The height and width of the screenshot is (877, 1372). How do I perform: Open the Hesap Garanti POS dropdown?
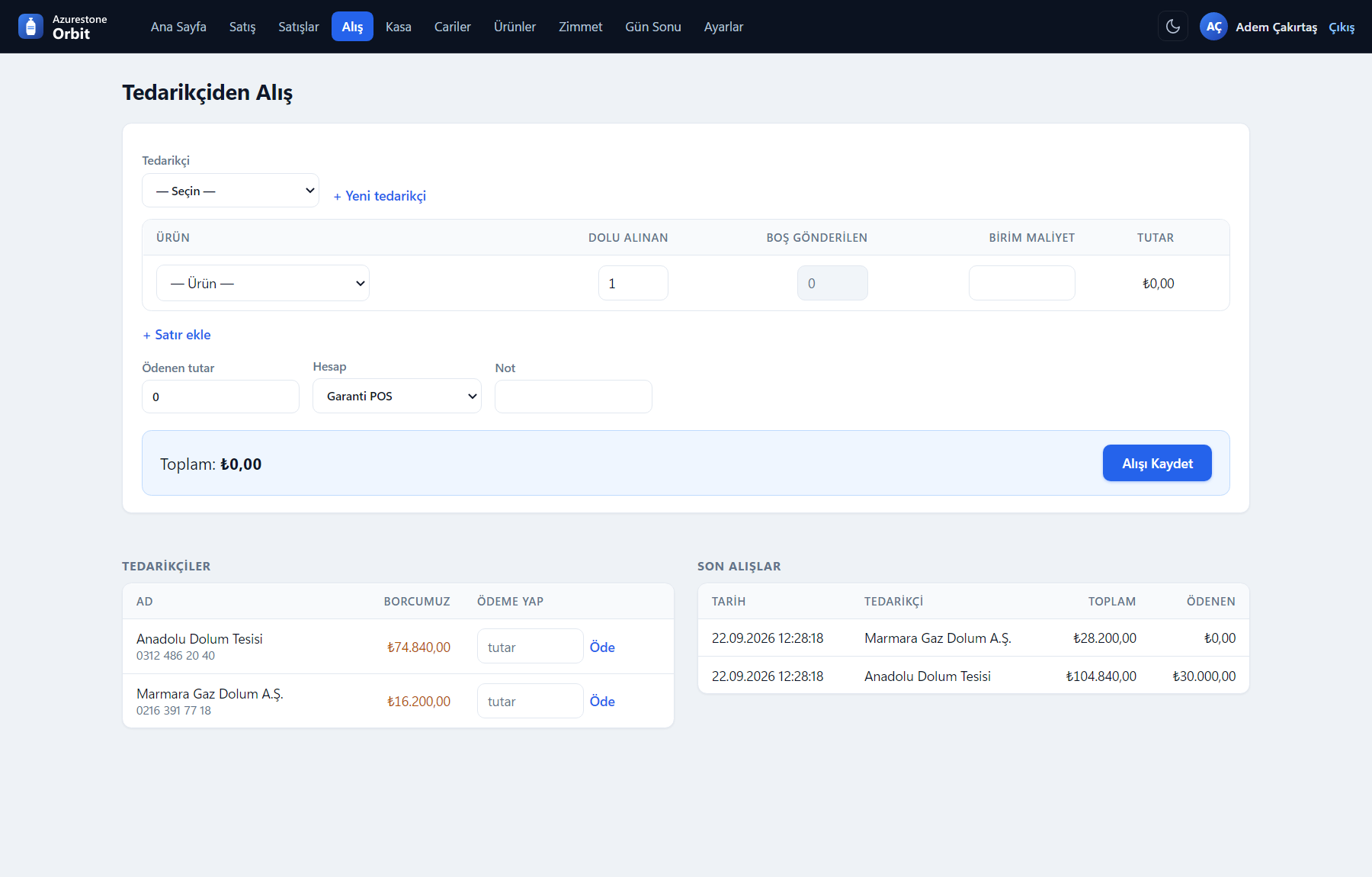click(x=397, y=396)
